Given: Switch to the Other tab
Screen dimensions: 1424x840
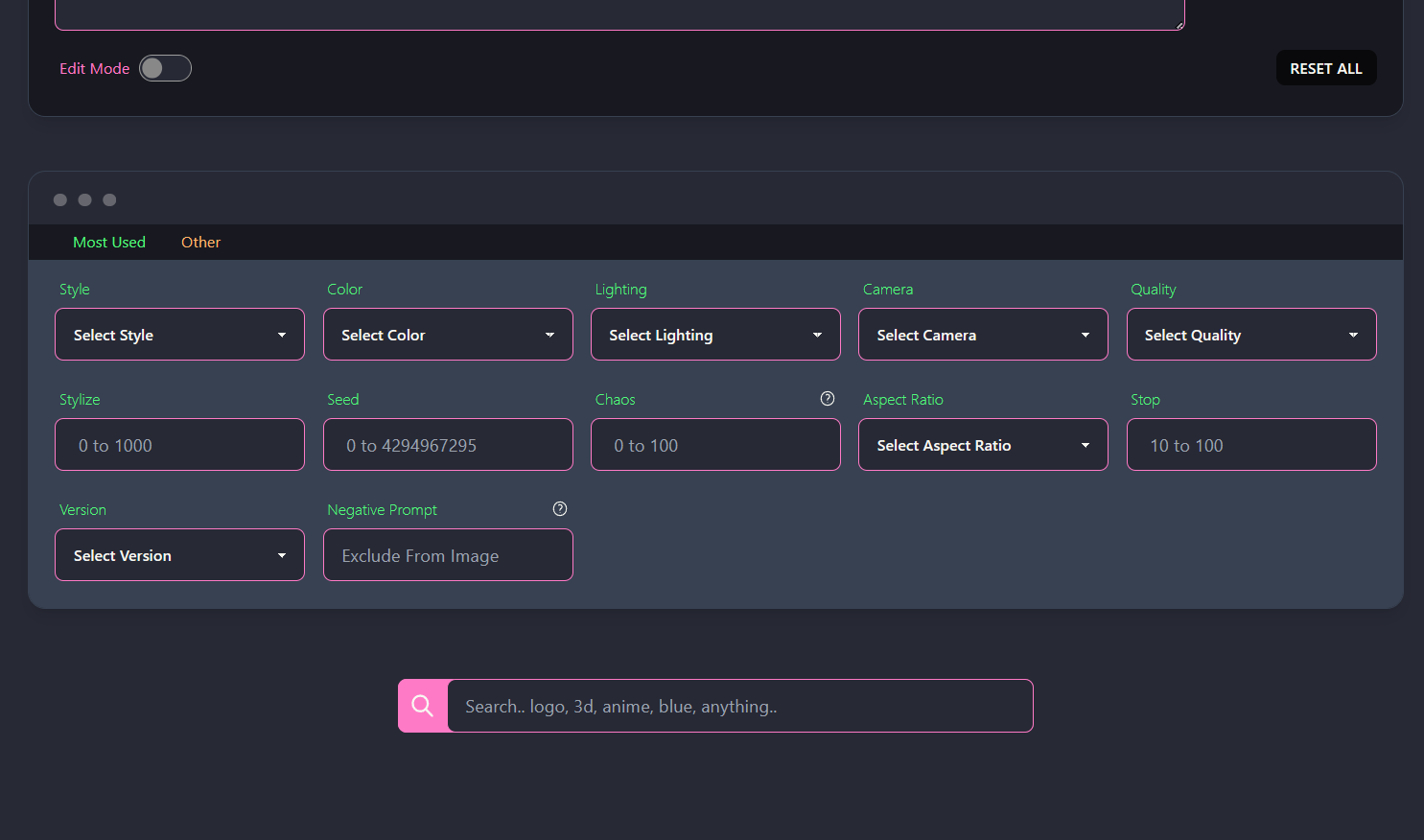Looking at the screenshot, I should pos(200,243).
